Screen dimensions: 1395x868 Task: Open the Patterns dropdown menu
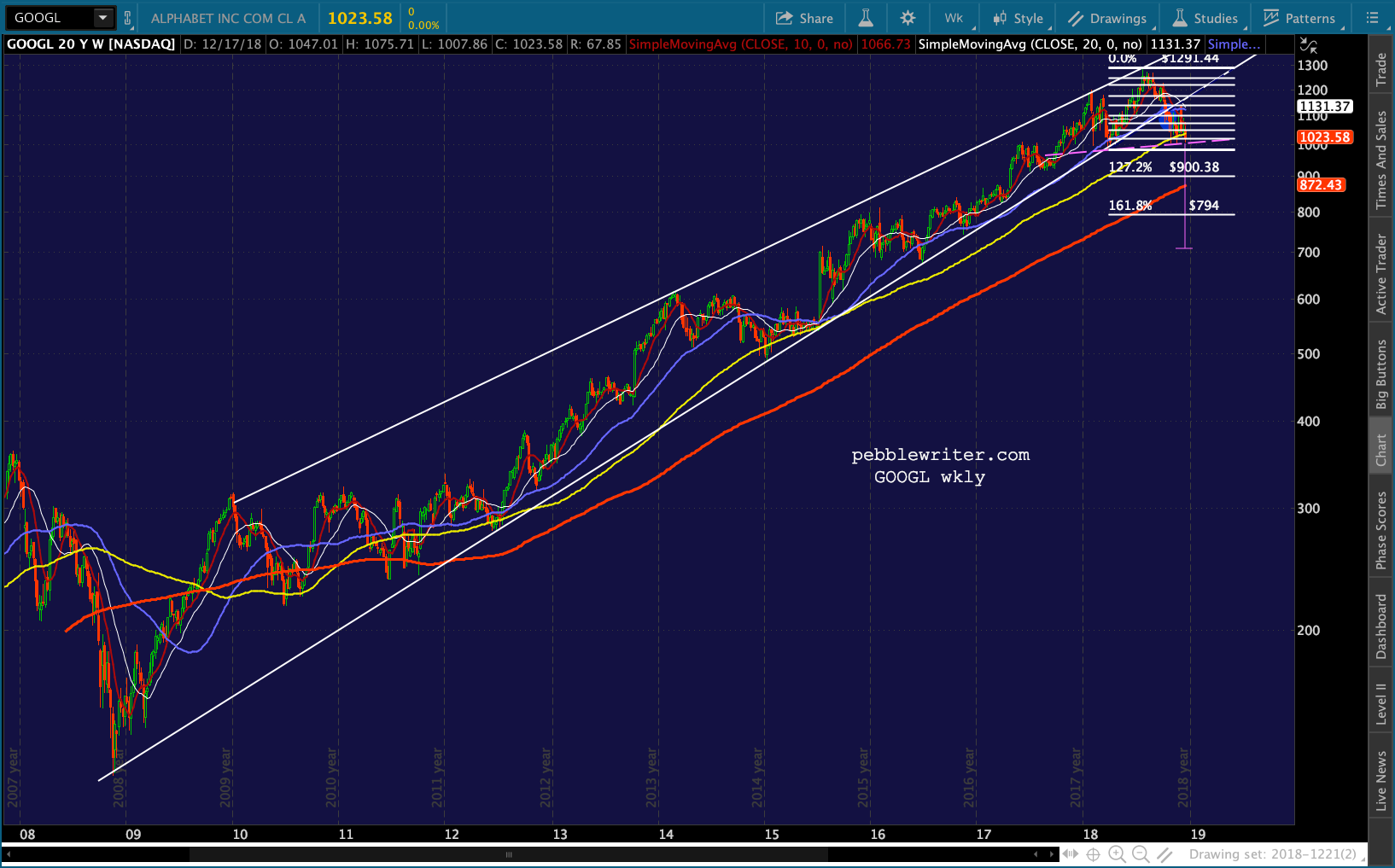[x=1299, y=18]
